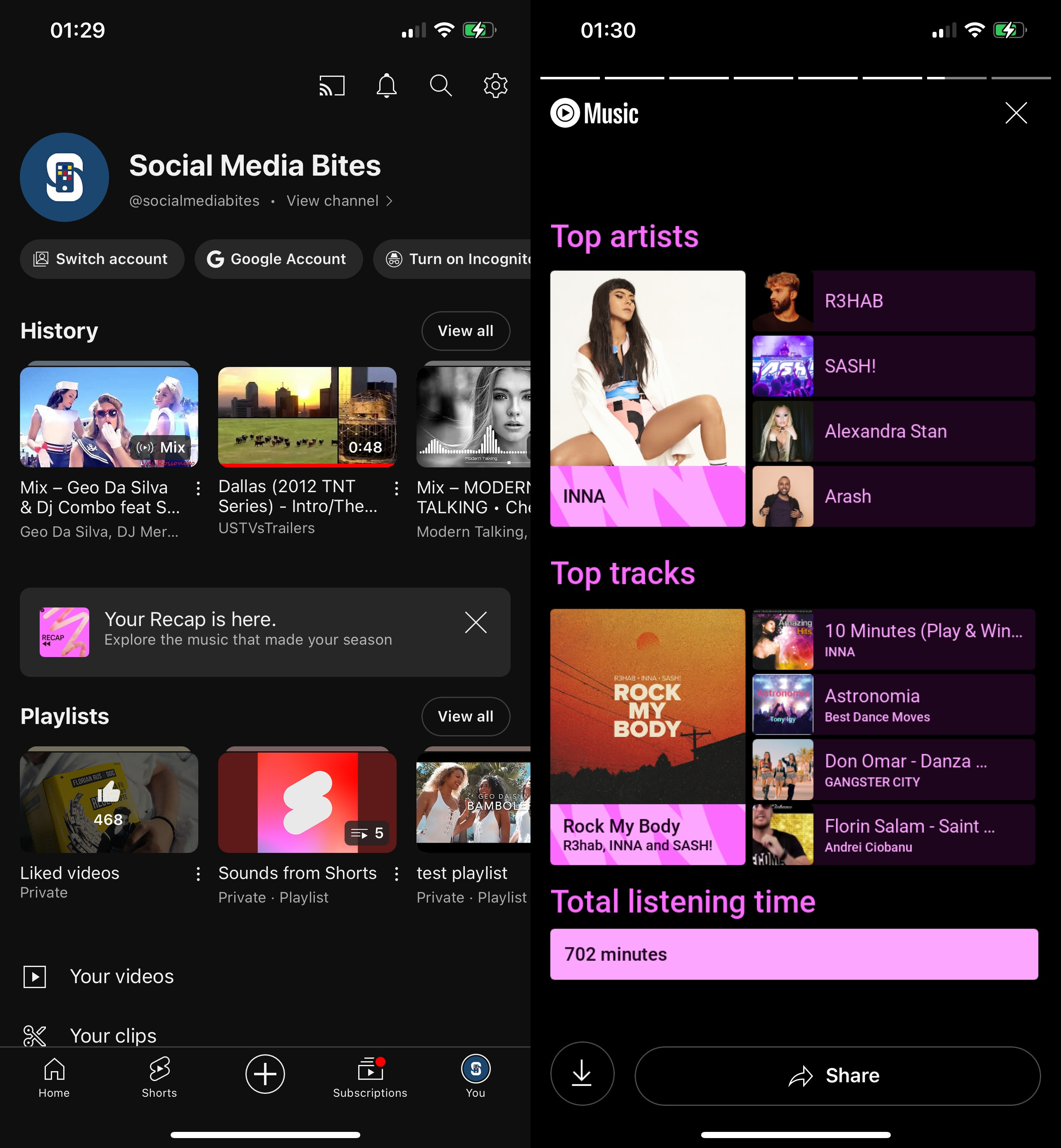Screen dimensions: 1061x1148
Task: Select Astronomia track row
Action: tap(894, 704)
